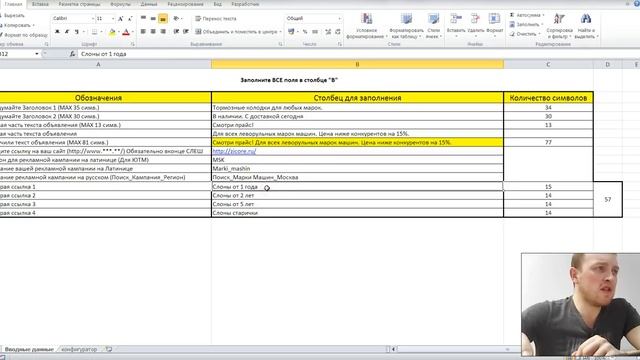Open the merge and center dropdown arrow
The width and height of the screenshot is (640, 360).
pos(280,31)
